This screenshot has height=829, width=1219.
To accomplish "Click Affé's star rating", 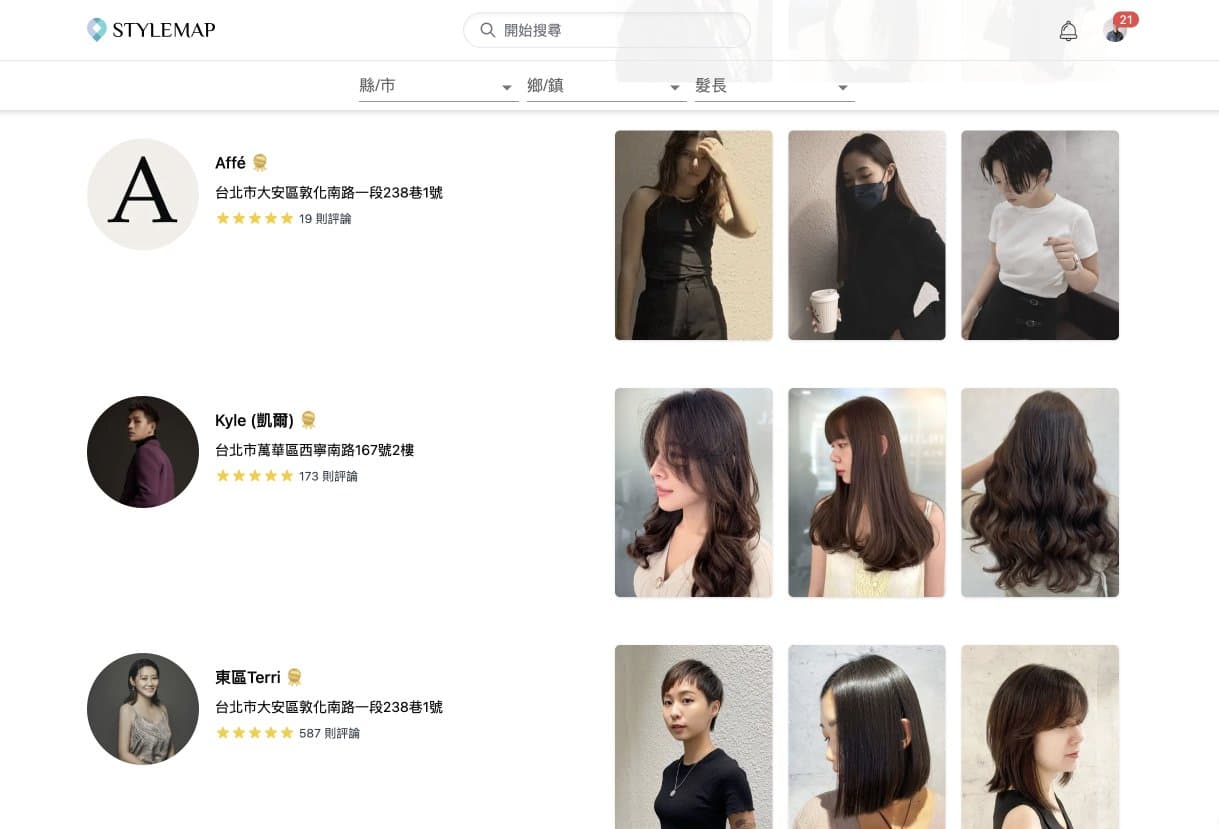I will (x=254, y=218).
